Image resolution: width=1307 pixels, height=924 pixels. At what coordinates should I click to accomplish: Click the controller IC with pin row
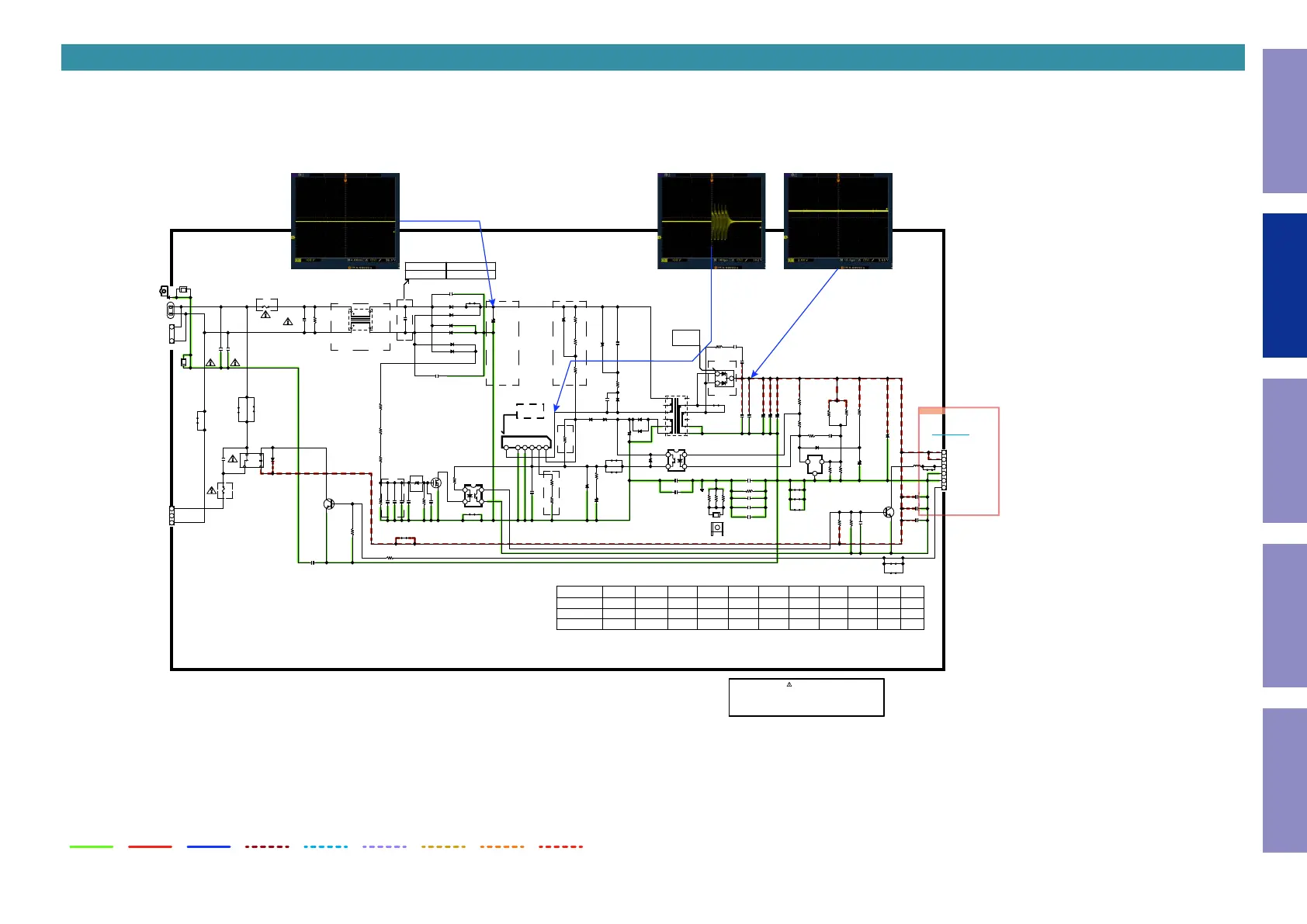(x=526, y=443)
